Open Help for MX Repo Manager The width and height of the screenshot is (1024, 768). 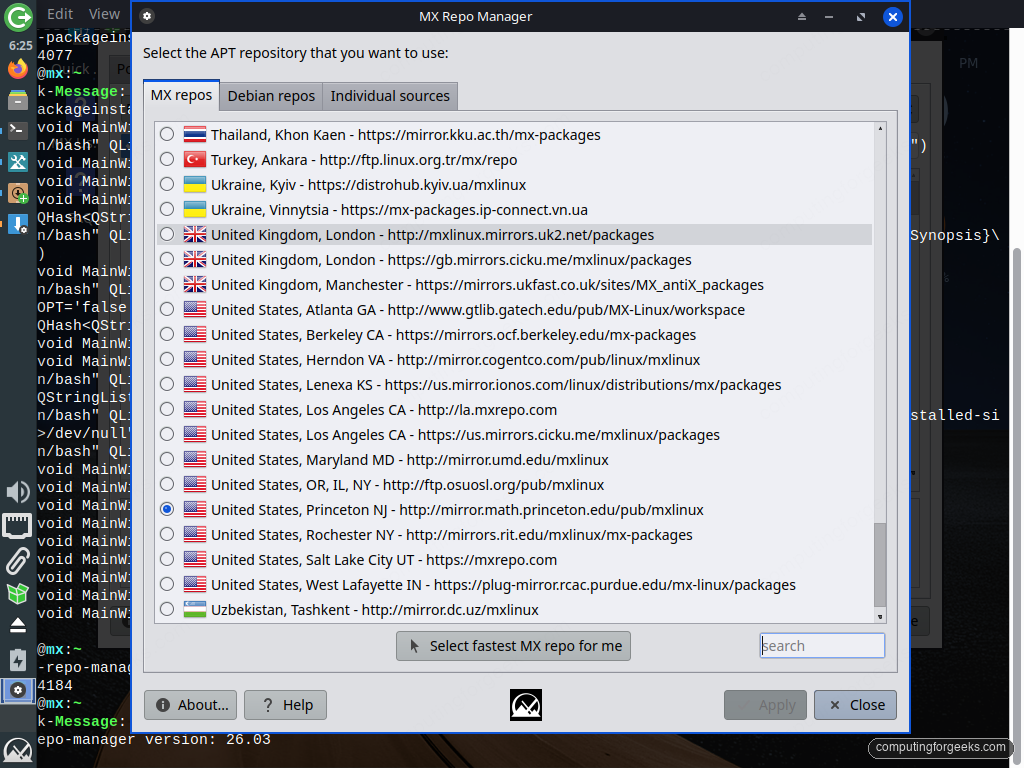click(x=285, y=705)
